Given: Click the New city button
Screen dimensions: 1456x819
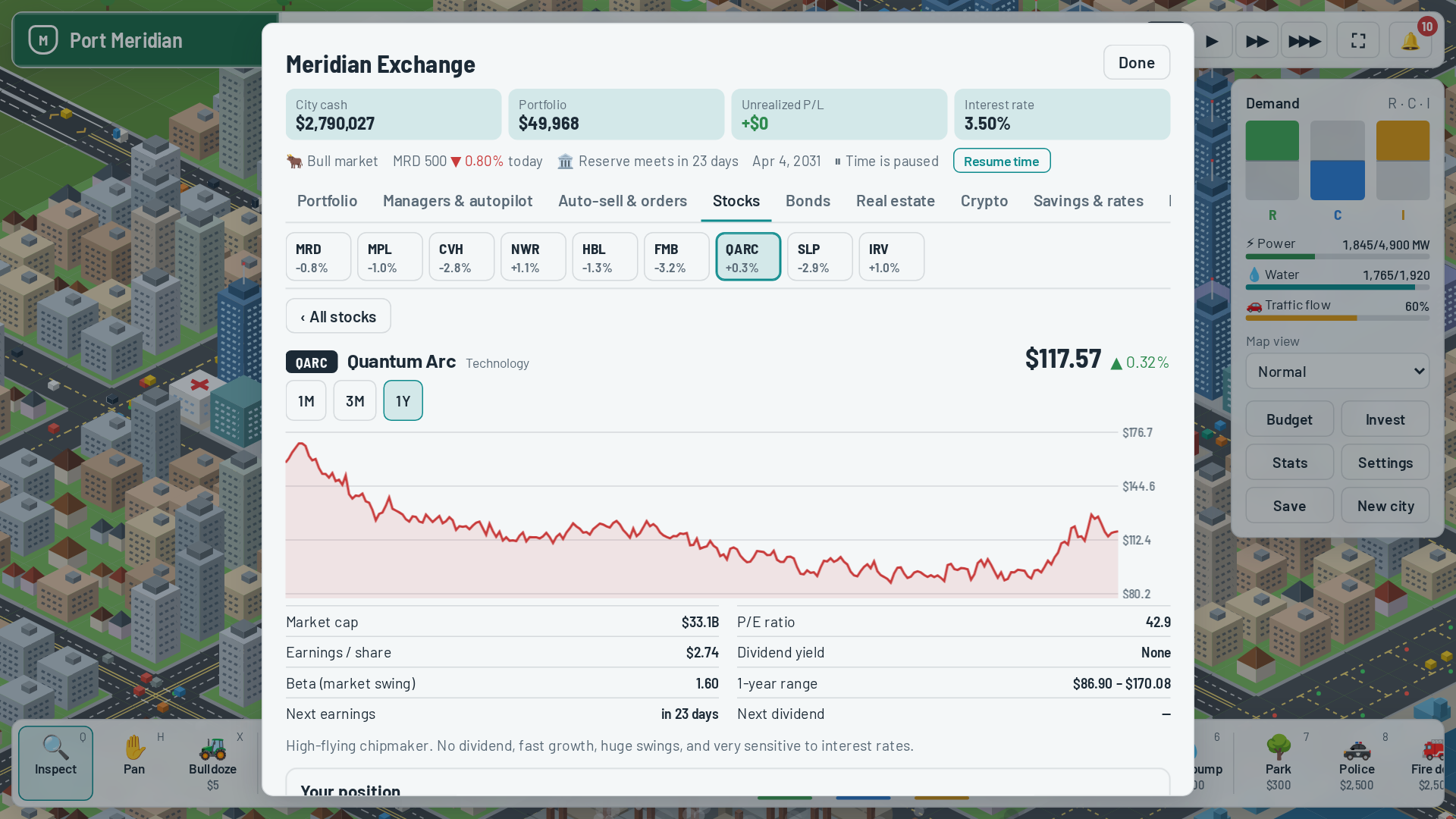Looking at the screenshot, I should [x=1385, y=506].
